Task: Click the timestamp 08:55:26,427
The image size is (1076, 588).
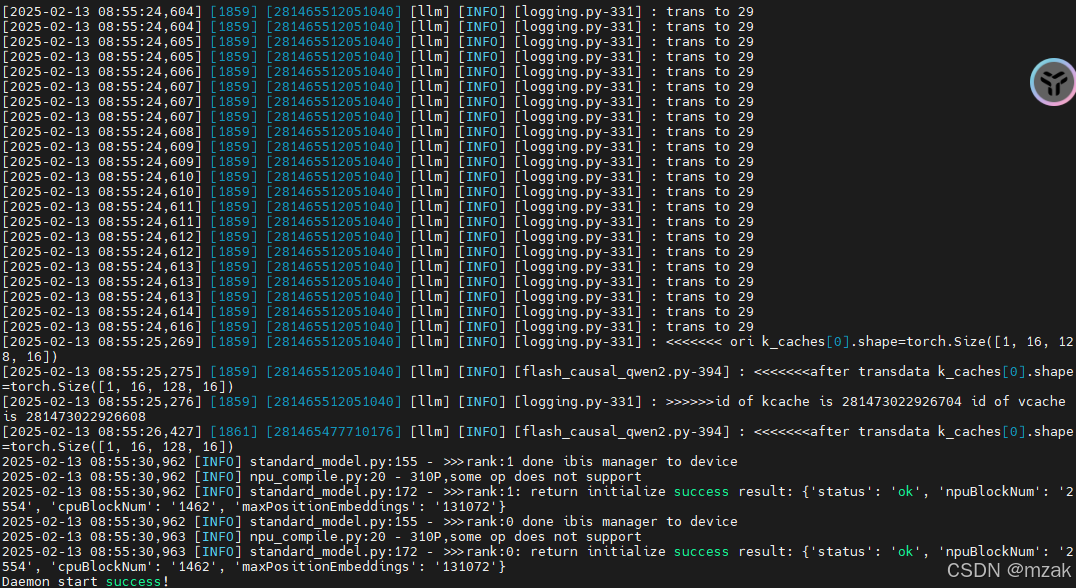Action: [x=148, y=432]
